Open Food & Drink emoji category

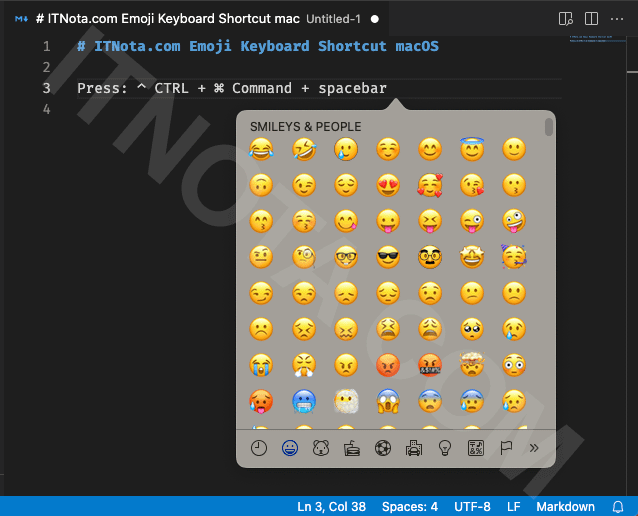351,448
